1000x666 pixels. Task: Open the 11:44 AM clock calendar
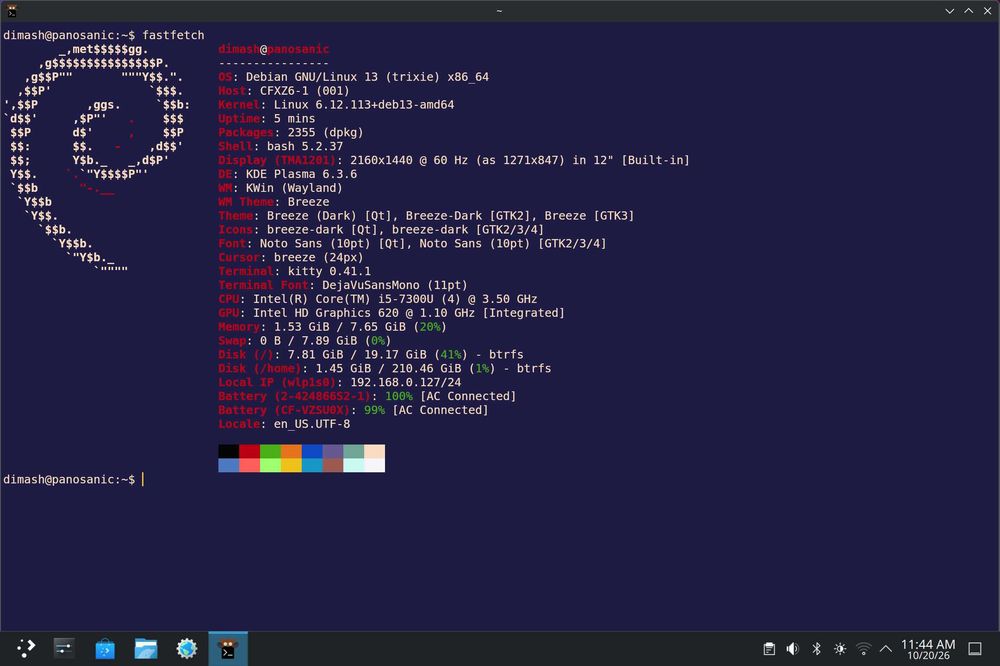[x=929, y=649]
